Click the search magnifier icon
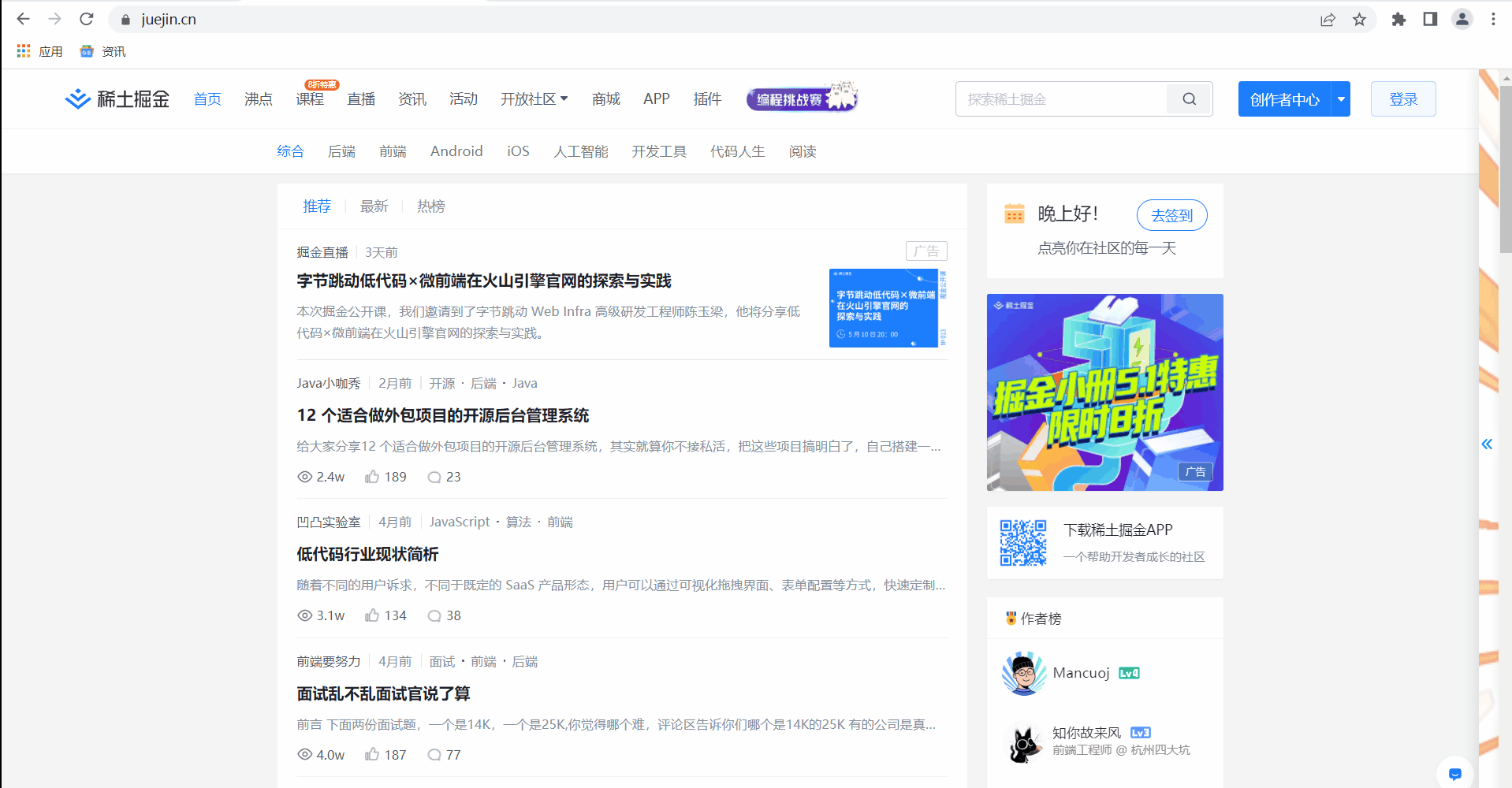 click(x=1190, y=99)
